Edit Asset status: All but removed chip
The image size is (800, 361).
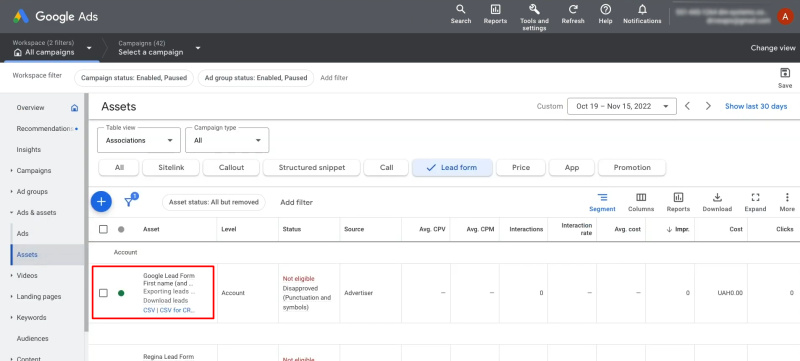pos(214,202)
